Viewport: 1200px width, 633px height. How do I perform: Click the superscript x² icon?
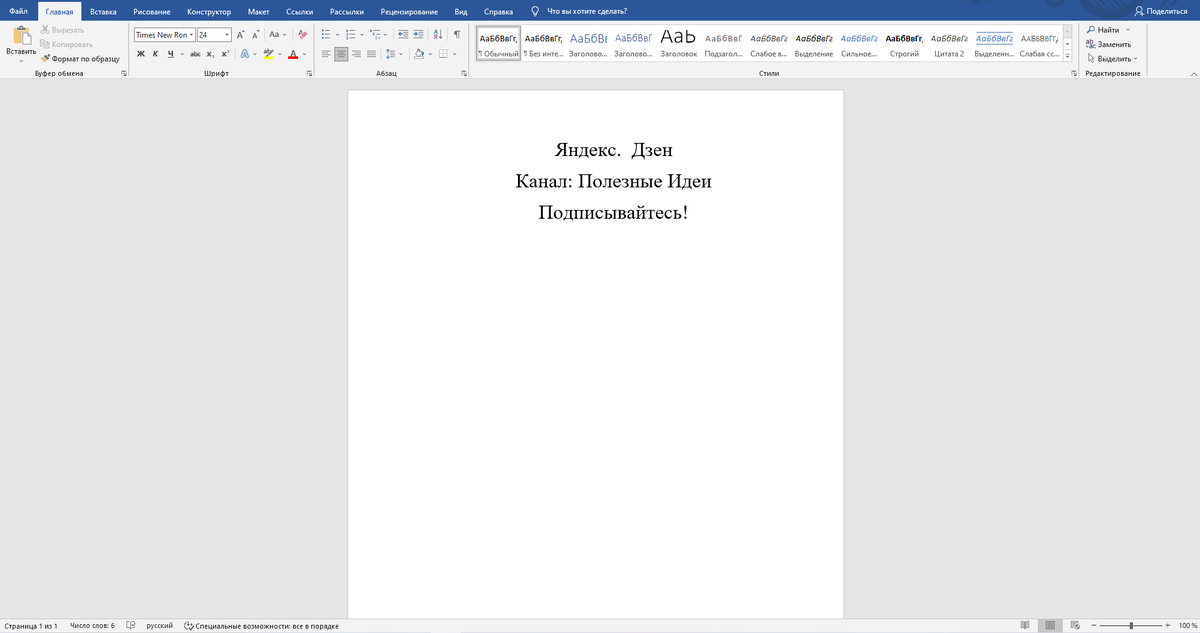[225, 53]
